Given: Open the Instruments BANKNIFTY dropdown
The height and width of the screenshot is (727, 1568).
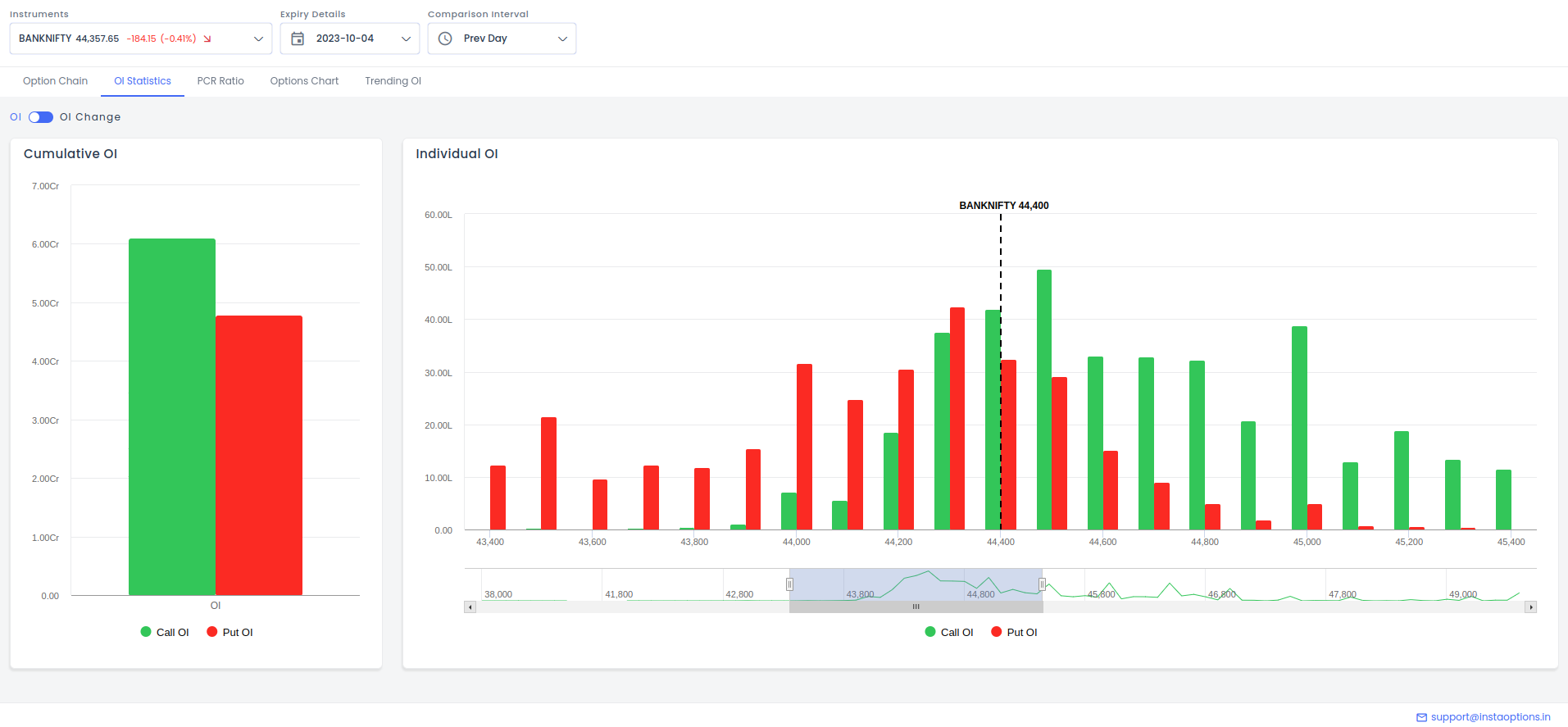Looking at the screenshot, I should pyautogui.click(x=141, y=39).
